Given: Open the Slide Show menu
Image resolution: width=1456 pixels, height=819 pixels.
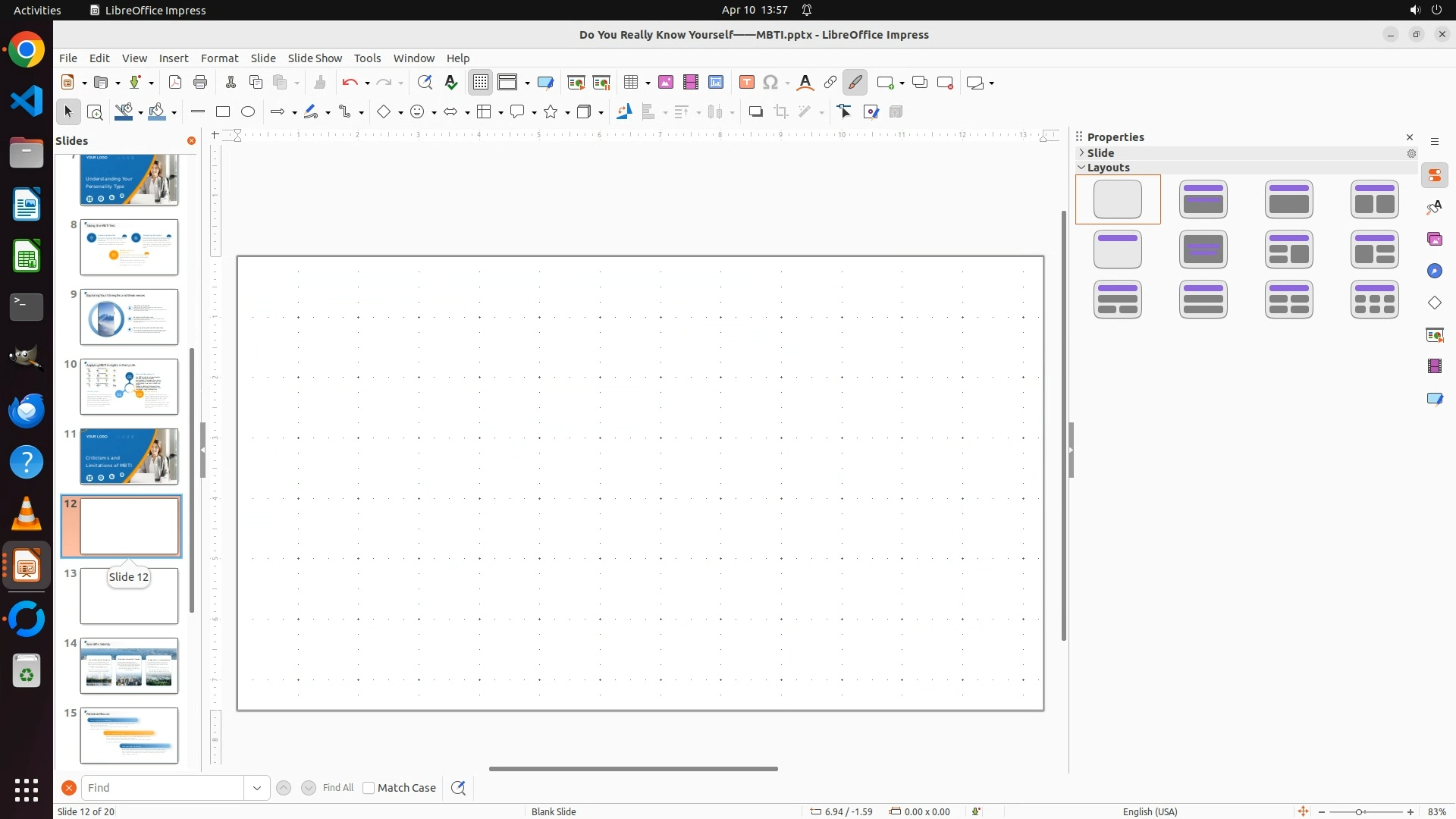Looking at the screenshot, I should pos(315,58).
